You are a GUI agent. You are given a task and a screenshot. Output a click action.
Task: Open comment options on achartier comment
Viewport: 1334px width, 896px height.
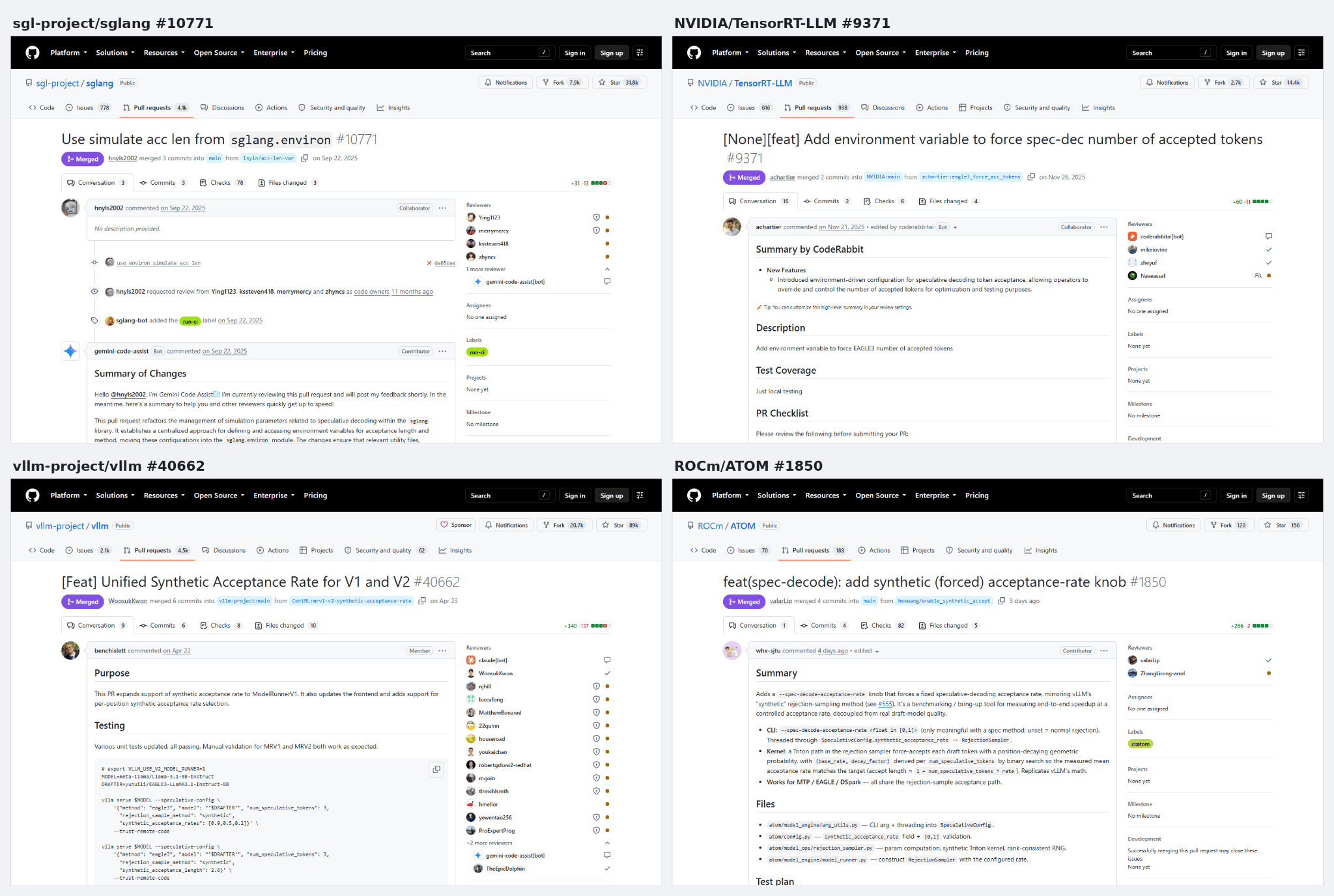1104,227
